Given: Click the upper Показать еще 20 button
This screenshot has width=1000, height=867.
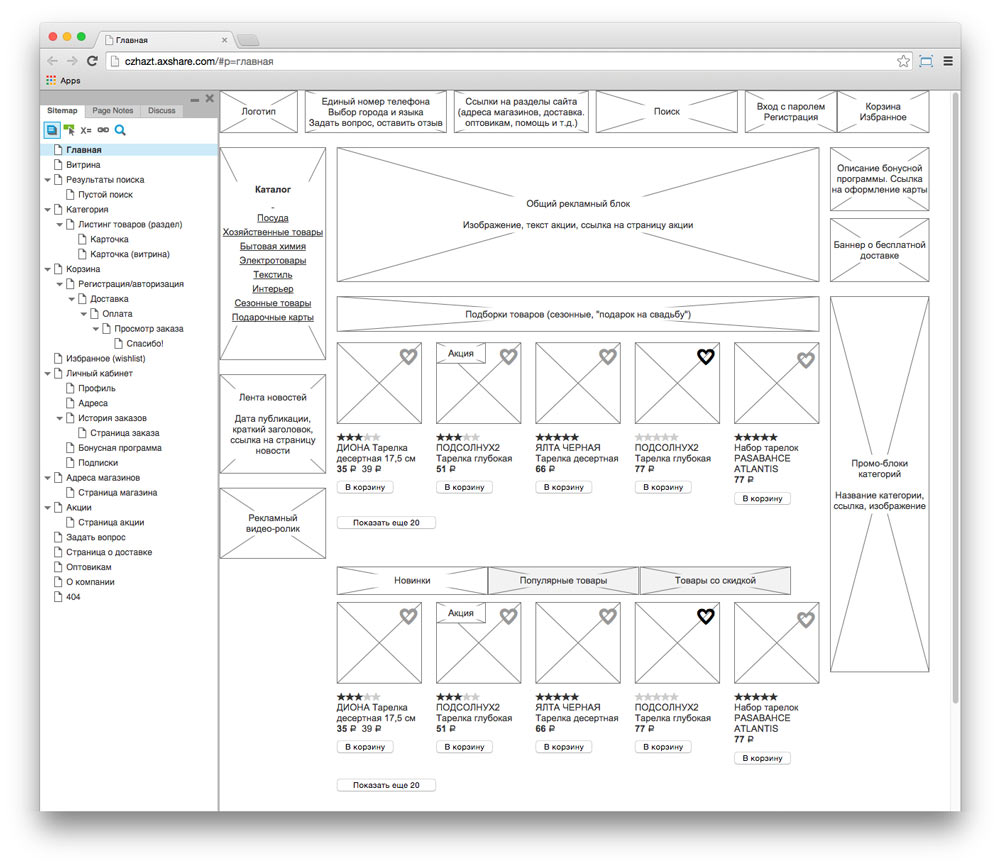Looking at the screenshot, I should [x=386, y=523].
